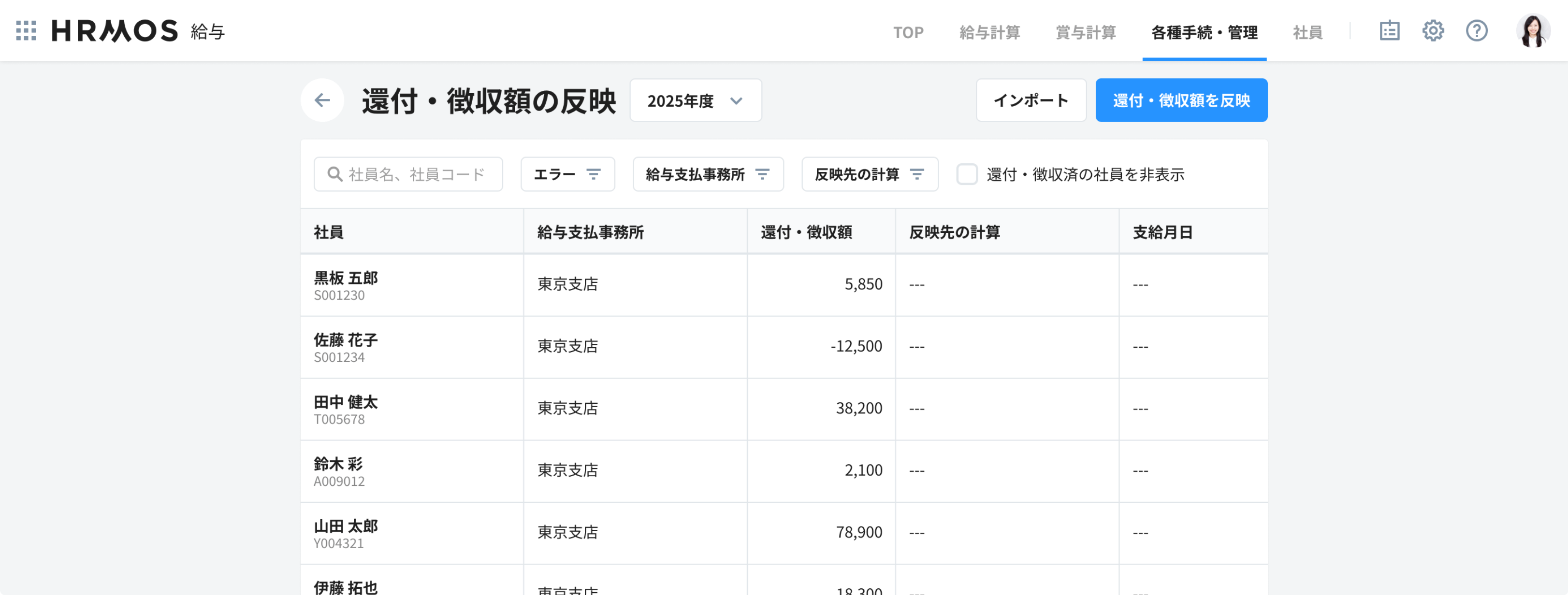Expand the 2025年度 year dropdown
The width and height of the screenshot is (1568, 595).
pyautogui.click(x=695, y=101)
